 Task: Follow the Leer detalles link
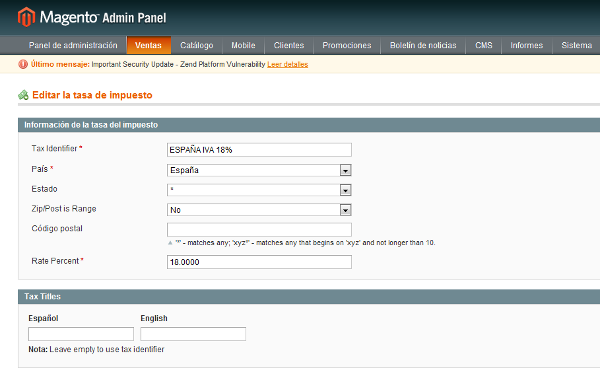[x=288, y=64]
